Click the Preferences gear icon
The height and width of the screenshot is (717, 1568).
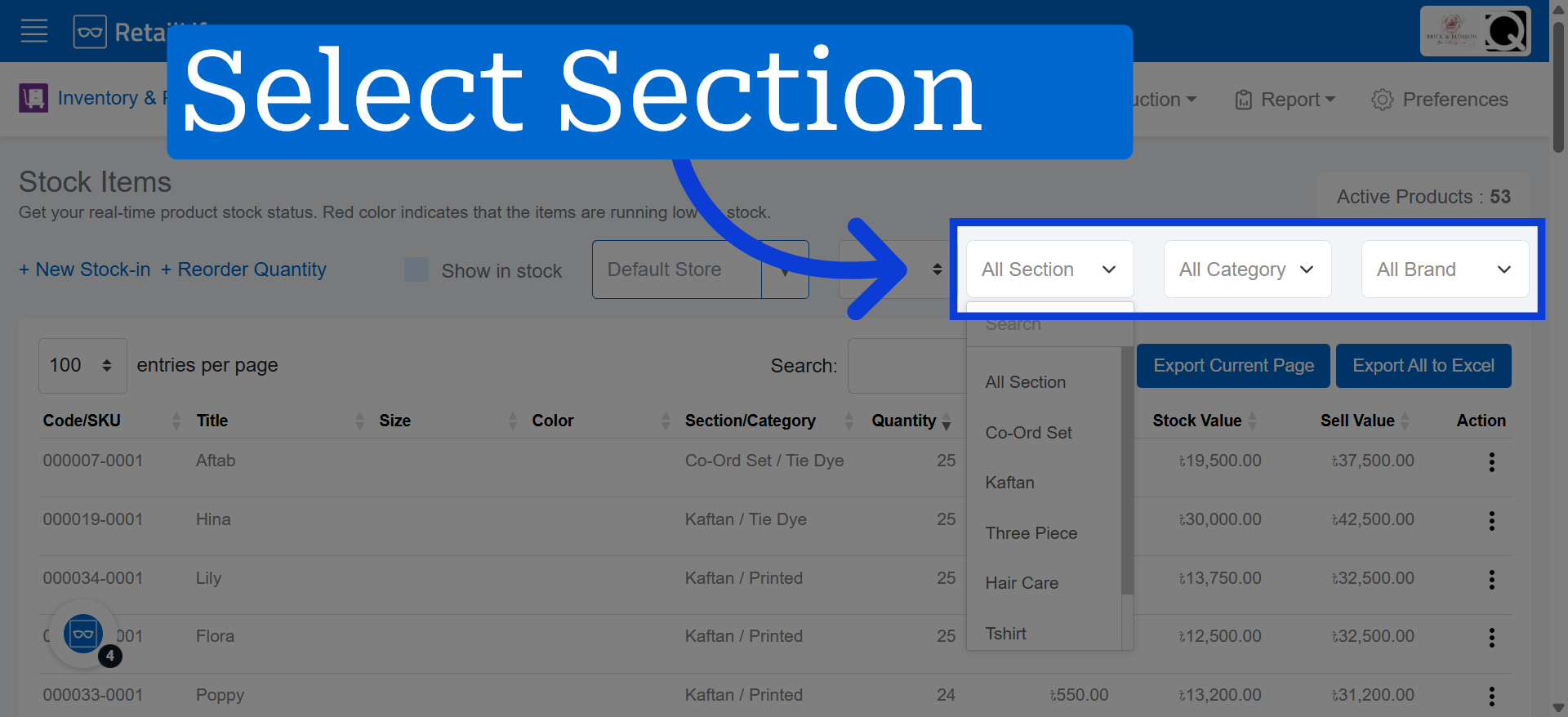[1382, 100]
